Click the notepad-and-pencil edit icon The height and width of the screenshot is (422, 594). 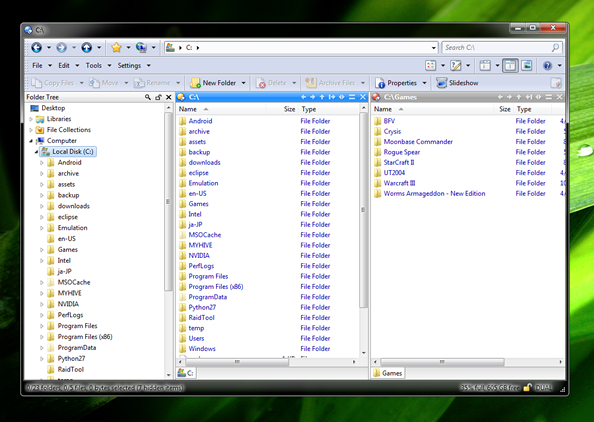pyautogui.click(x=456, y=66)
